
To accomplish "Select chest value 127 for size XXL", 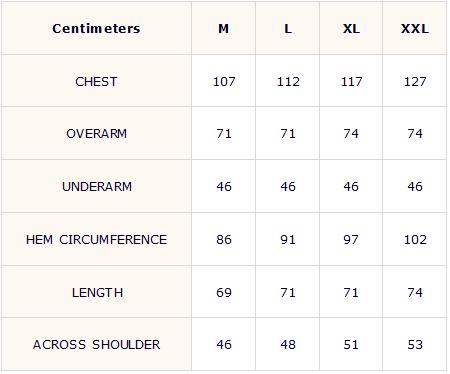I will click(415, 82).
